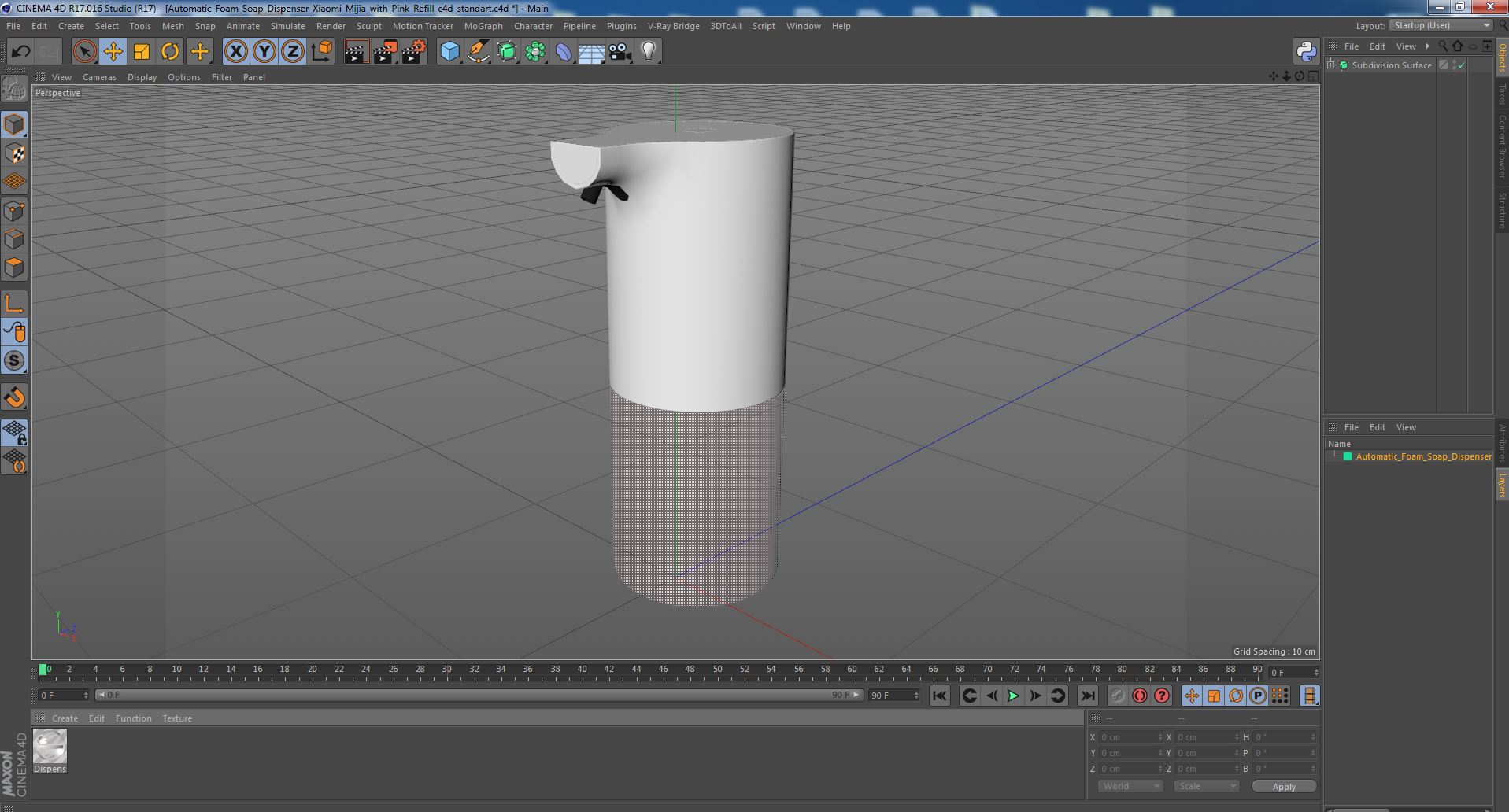Toggle Enable Snap icon

pyautogui.click(x=14, y=360)
